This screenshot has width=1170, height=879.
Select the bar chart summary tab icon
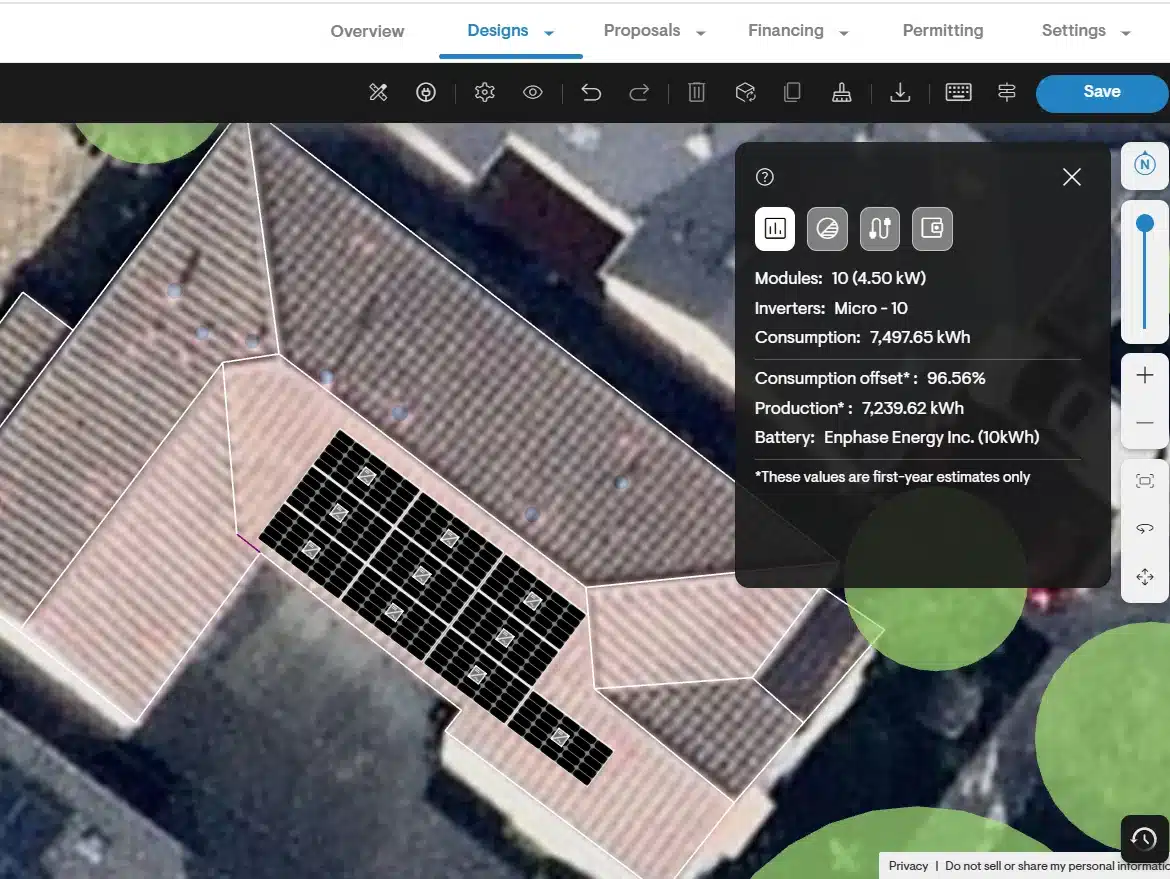click(x=775, y=228)
